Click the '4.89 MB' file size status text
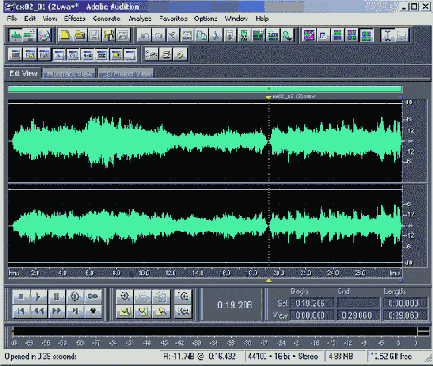Image resolution: width=433 pixels, height=366 pixels. coord(341,357)
